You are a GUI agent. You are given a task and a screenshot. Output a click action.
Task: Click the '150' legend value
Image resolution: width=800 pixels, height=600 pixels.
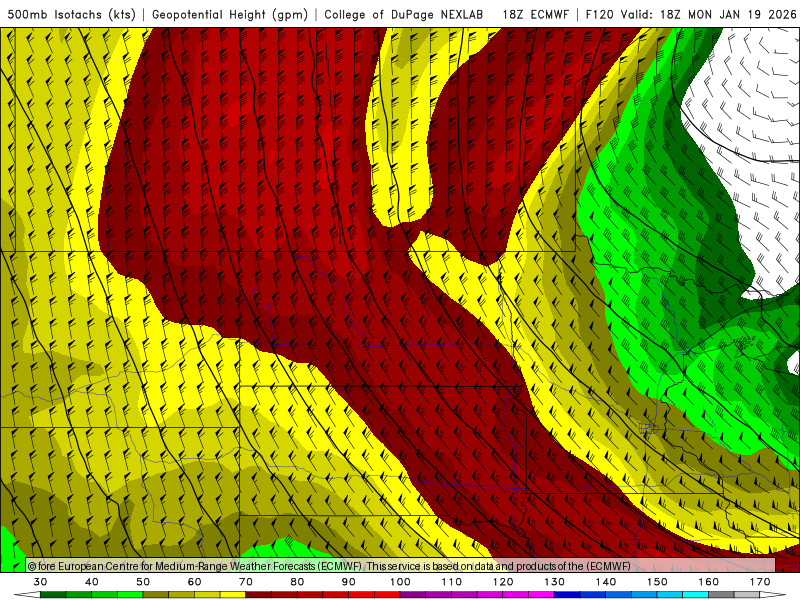pos(657,582)
